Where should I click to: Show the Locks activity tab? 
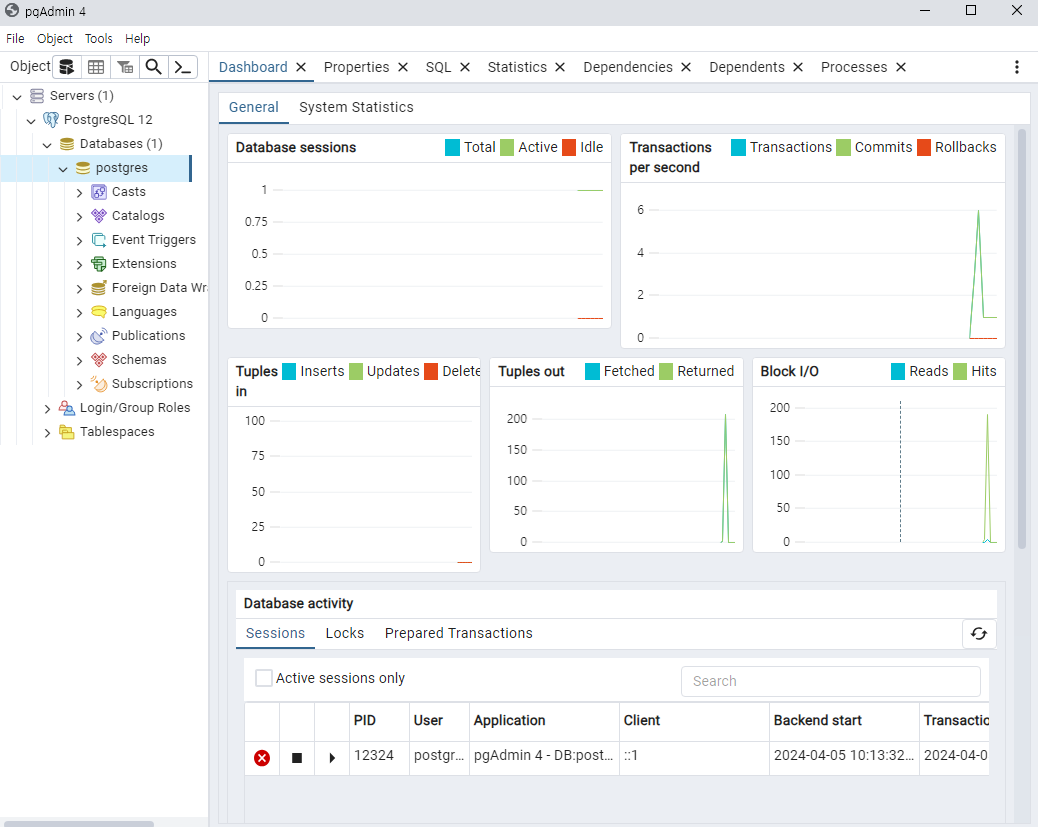(x=345, y=633)
